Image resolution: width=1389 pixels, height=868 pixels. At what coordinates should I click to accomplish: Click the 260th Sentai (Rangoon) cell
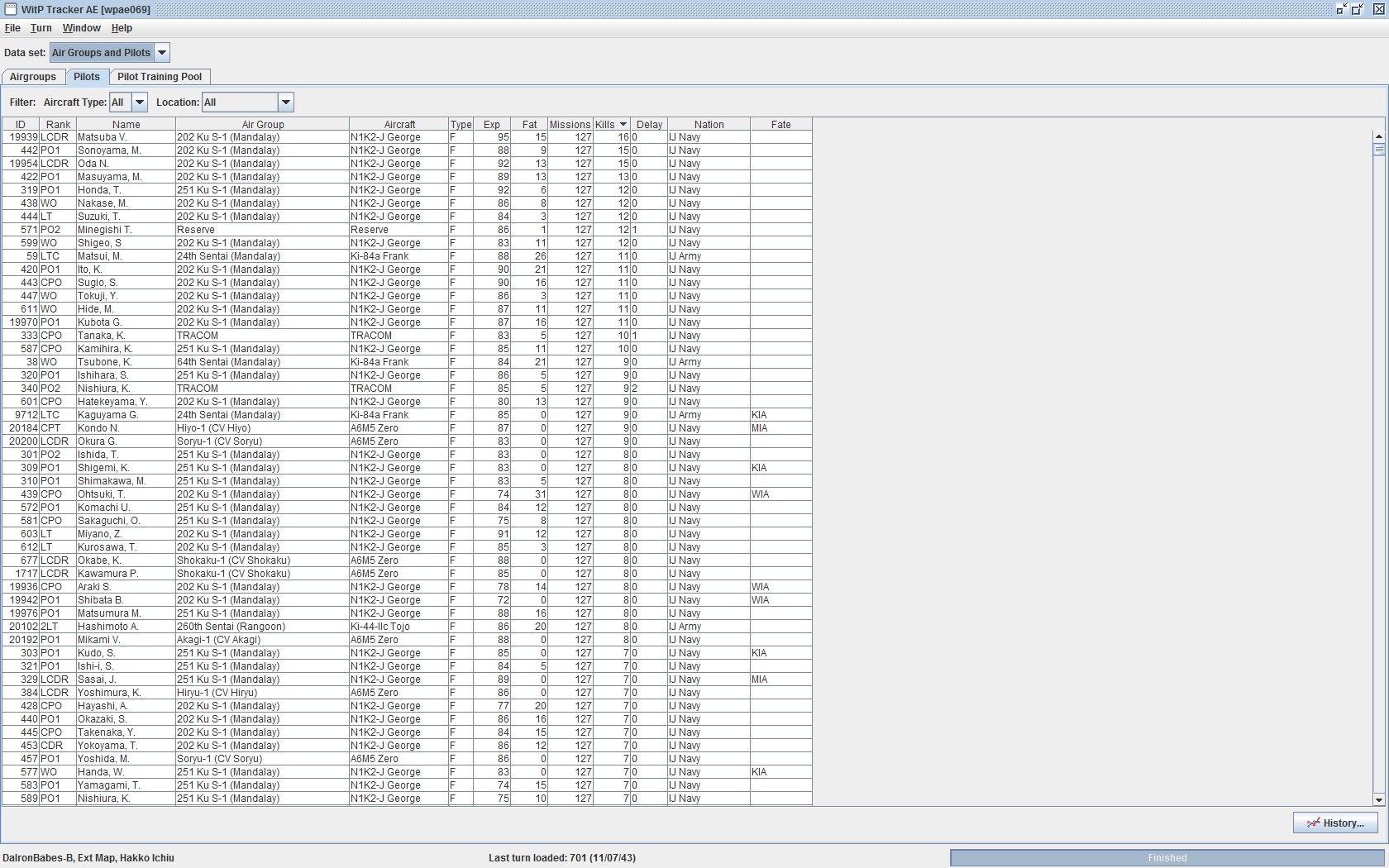pyautogui.click(x=262, y=627)
